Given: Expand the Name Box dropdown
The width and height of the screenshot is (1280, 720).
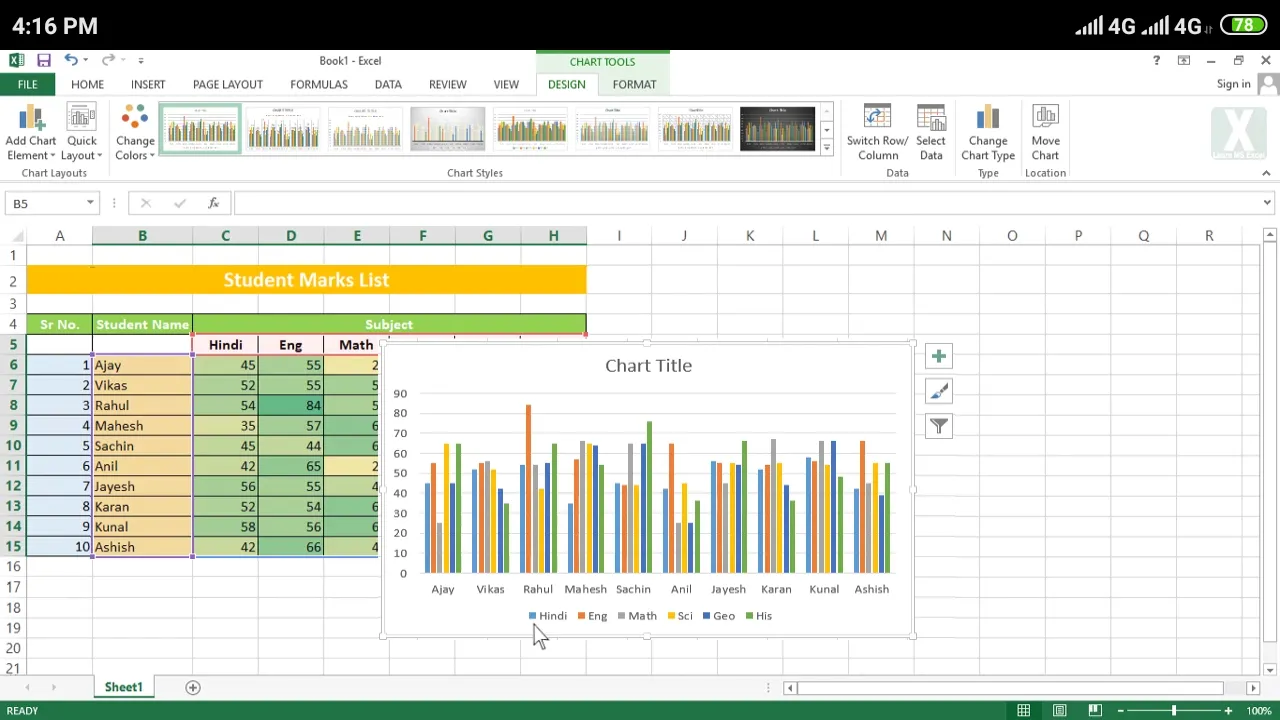Looking at the screenshot, I should point(90,203).
